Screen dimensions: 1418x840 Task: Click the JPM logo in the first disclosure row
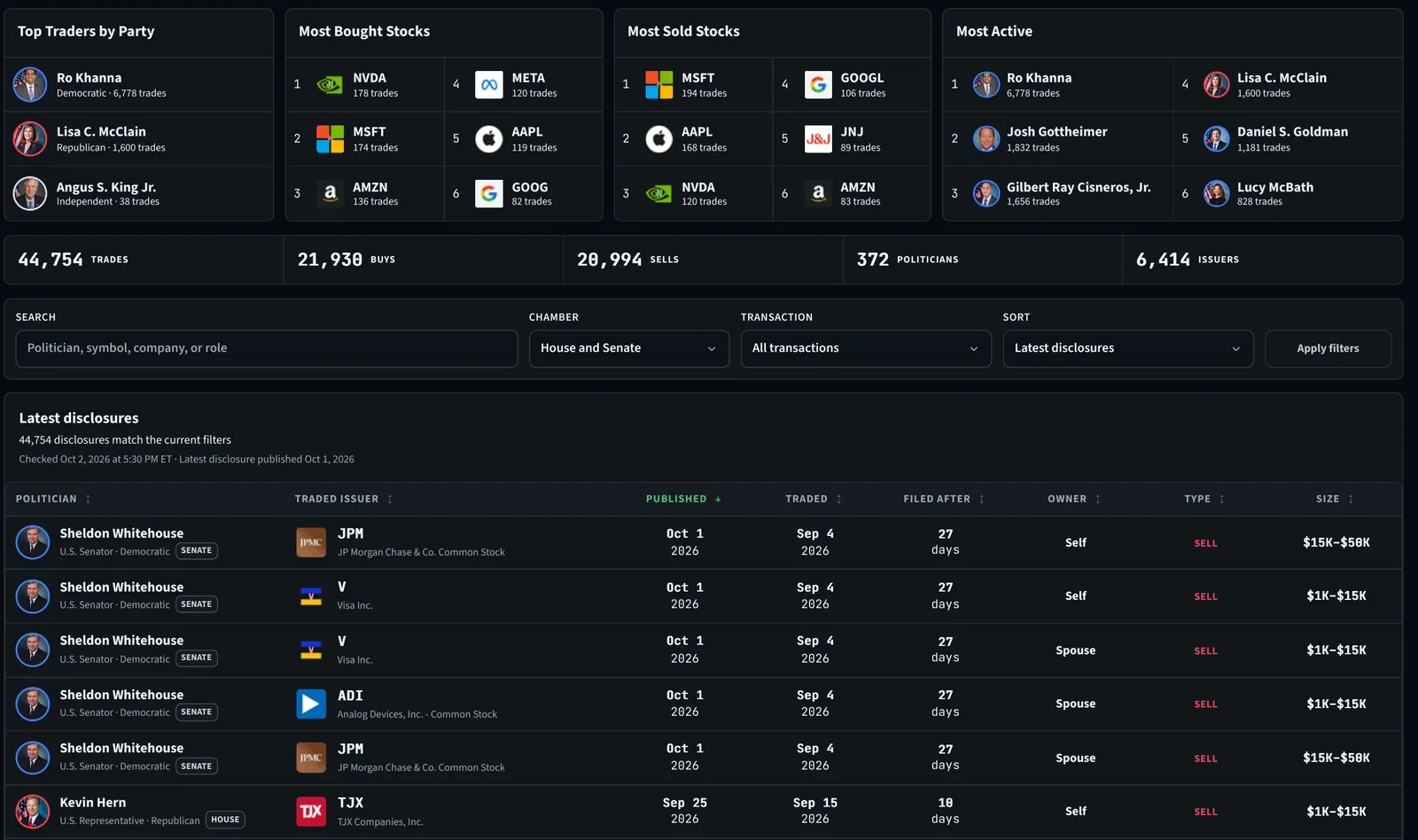pyautogui.click(x=311, y=542)
